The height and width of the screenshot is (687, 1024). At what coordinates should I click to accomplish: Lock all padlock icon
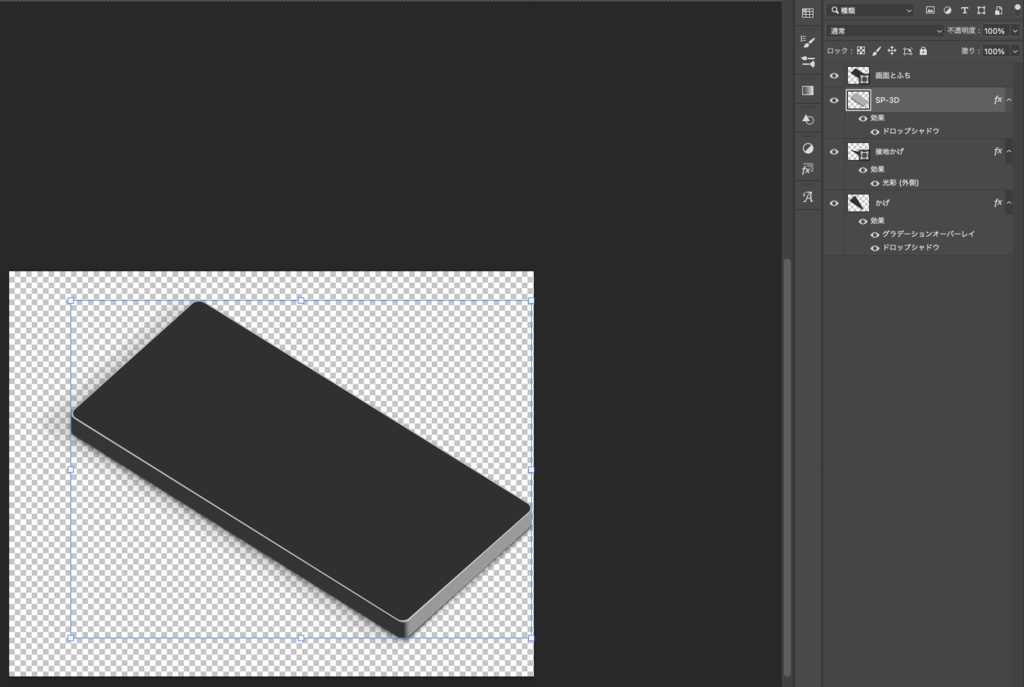pos(923,51)
